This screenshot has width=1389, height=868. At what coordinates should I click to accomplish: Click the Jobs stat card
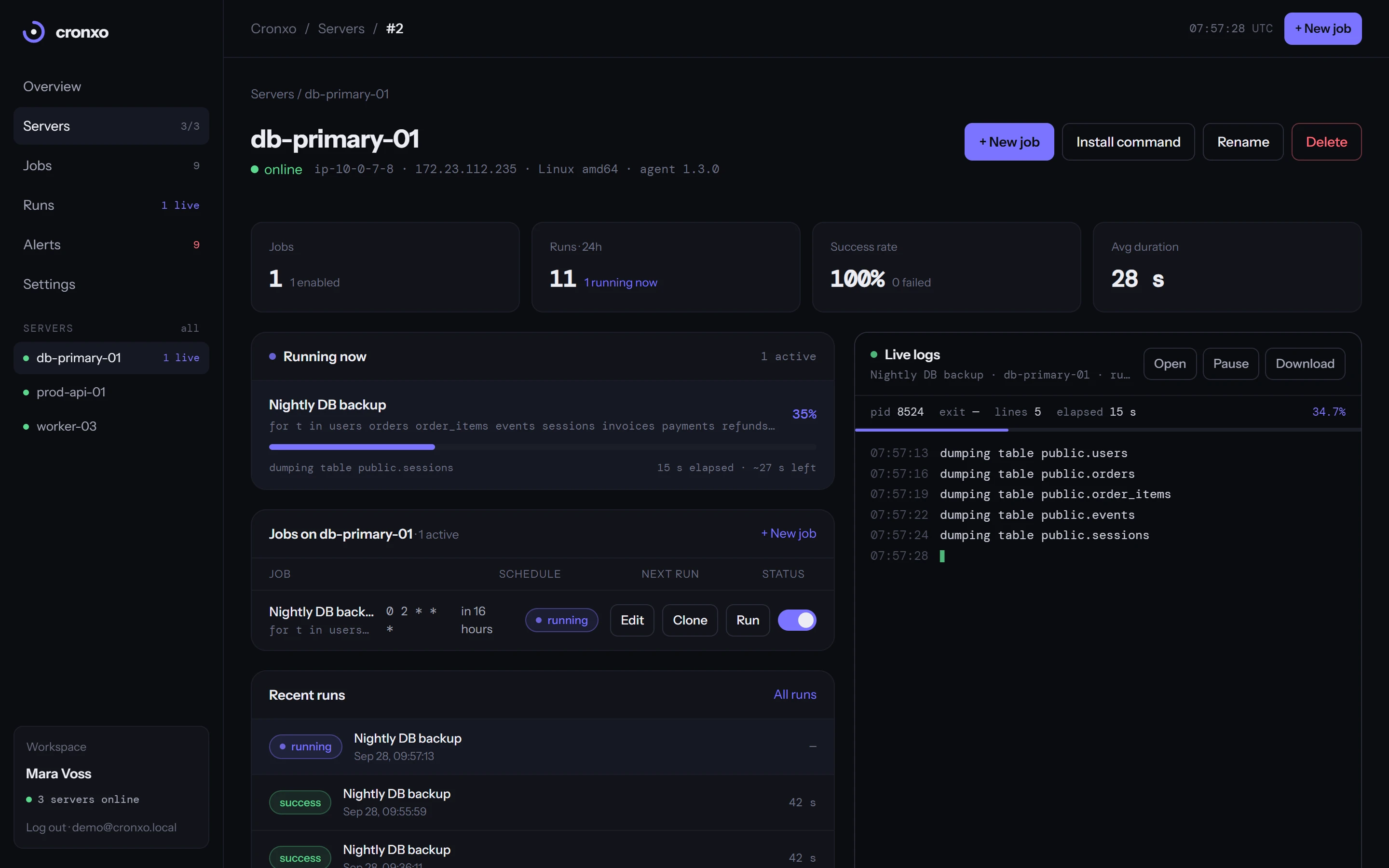[385, 267]
